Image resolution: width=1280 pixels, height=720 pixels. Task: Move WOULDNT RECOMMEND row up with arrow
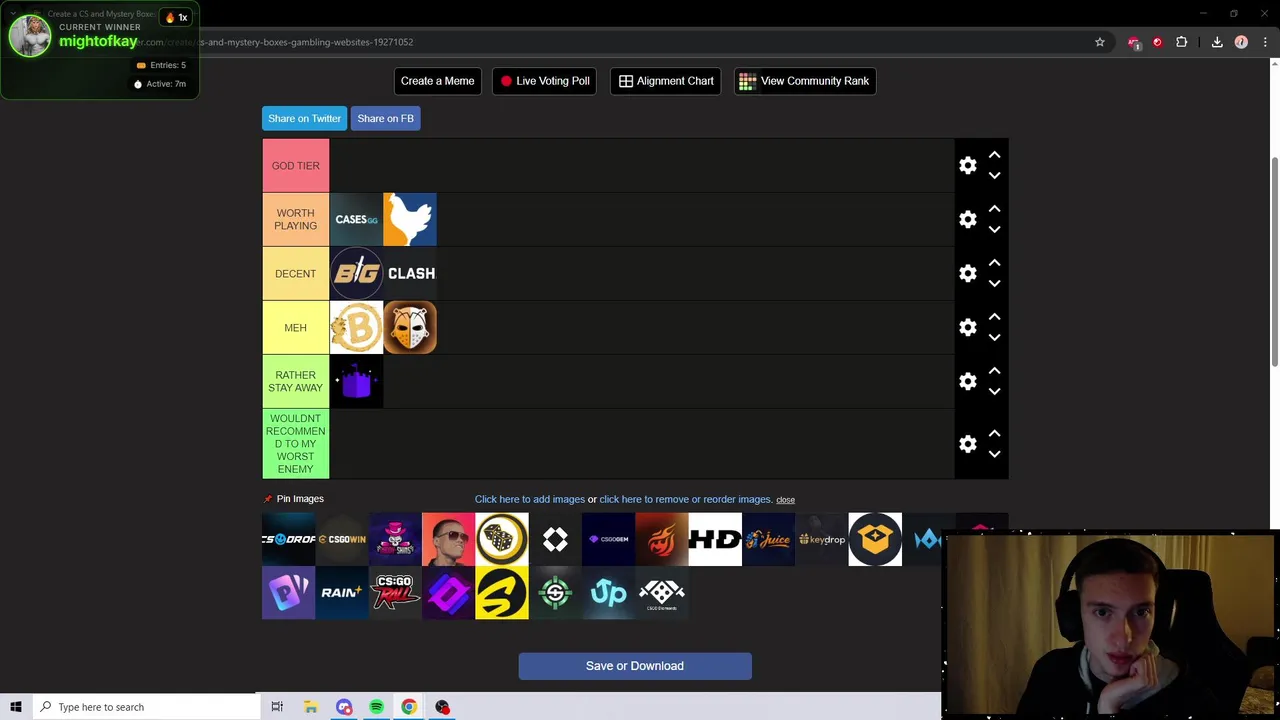click(994, 433)
